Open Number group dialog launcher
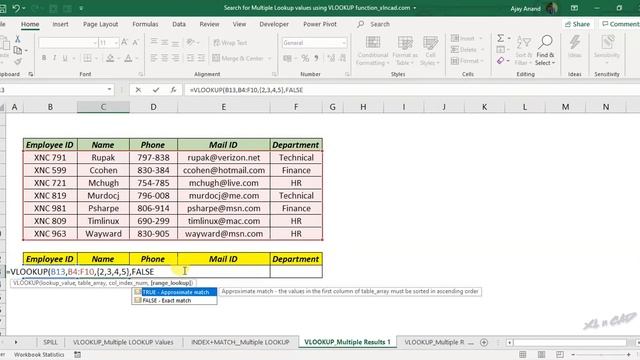This screenshot has width=640, height=360. pos(347,74)
